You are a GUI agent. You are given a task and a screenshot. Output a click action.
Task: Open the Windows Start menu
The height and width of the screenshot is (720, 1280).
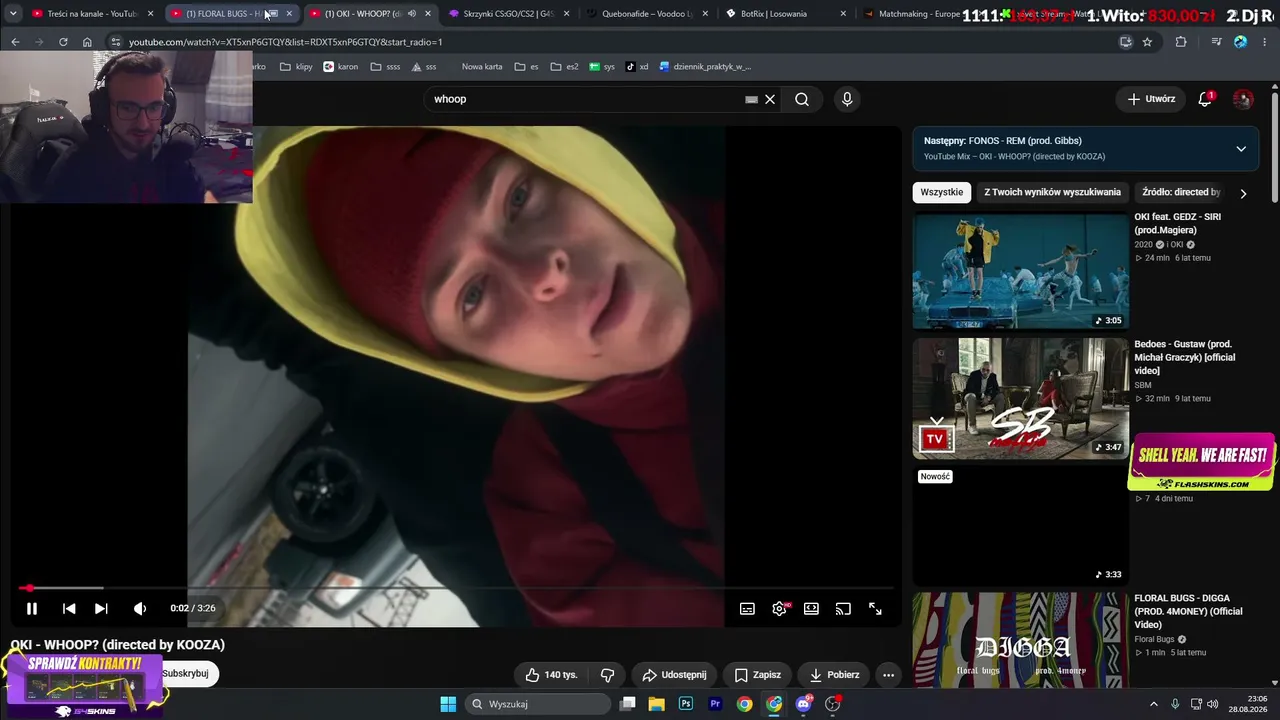pos(448,704)
